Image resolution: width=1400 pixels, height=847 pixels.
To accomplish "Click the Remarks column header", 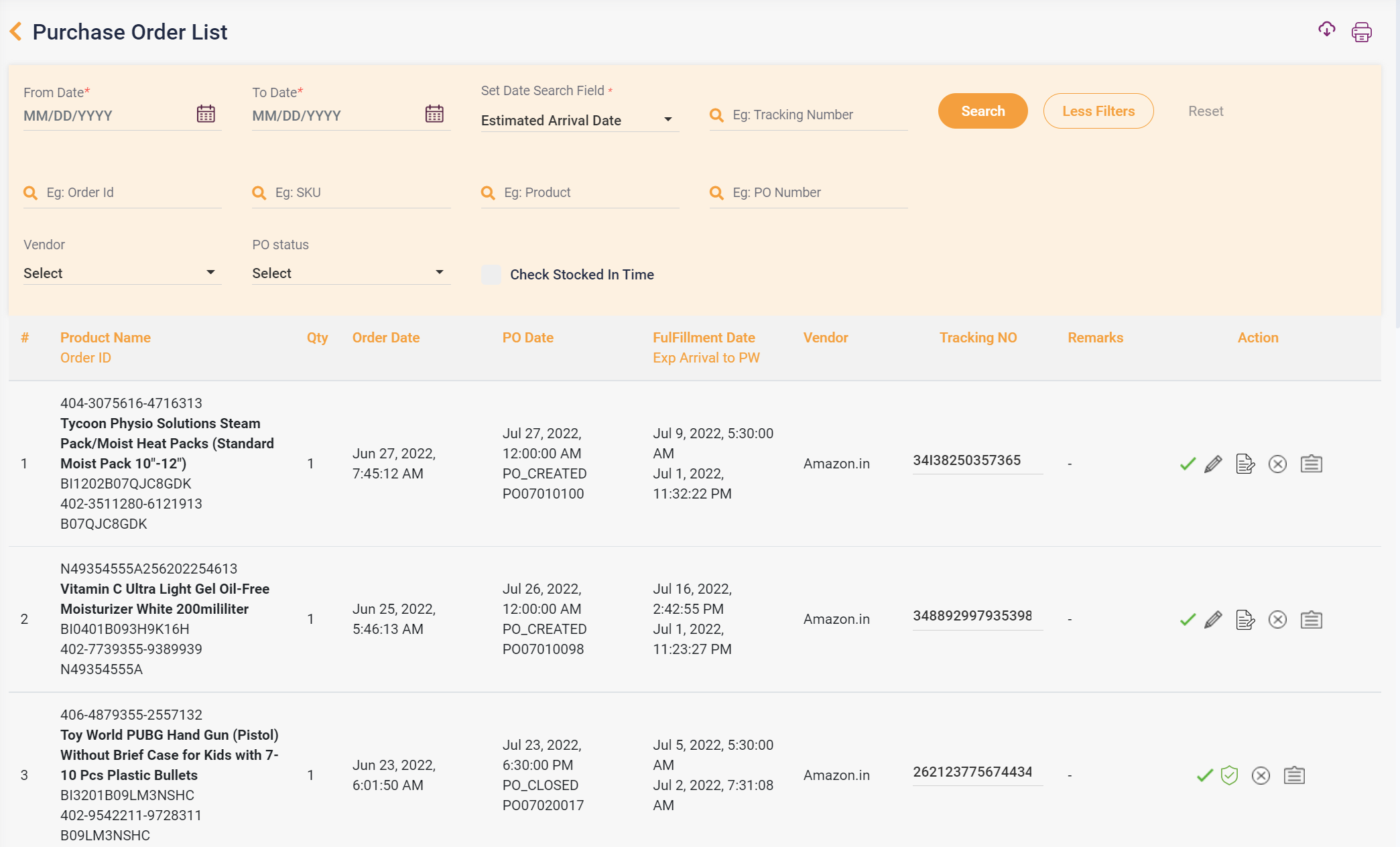I will coord(1095,338).
